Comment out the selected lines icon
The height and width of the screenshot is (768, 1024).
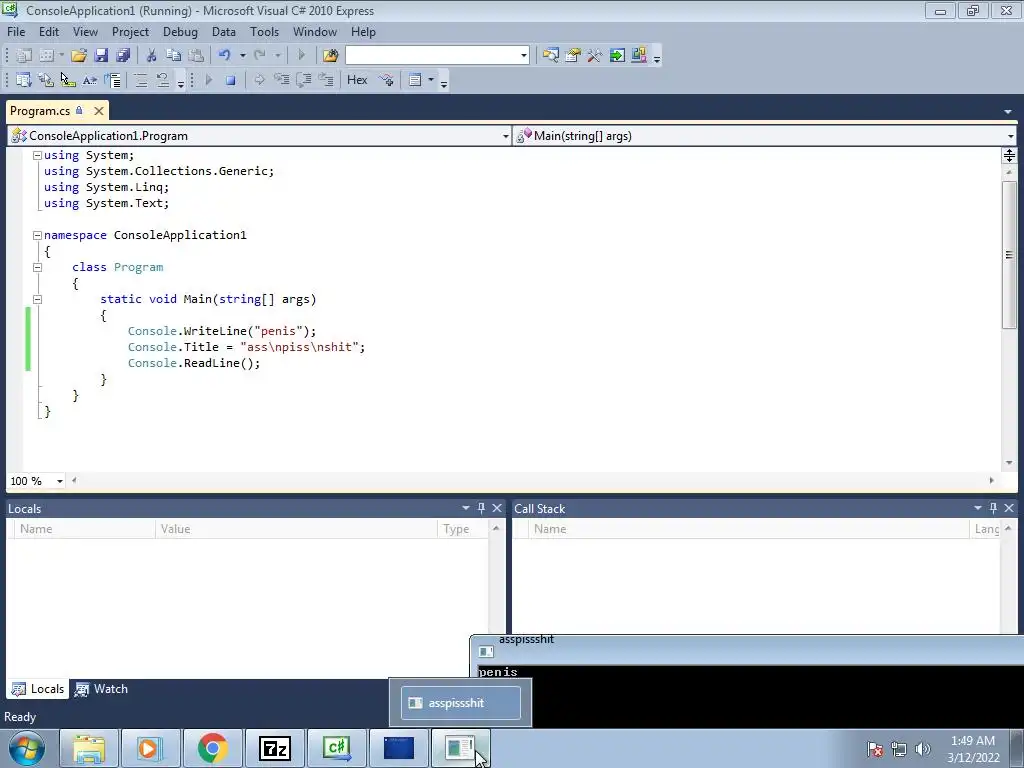pyautogui.click(x=140, y=80)
